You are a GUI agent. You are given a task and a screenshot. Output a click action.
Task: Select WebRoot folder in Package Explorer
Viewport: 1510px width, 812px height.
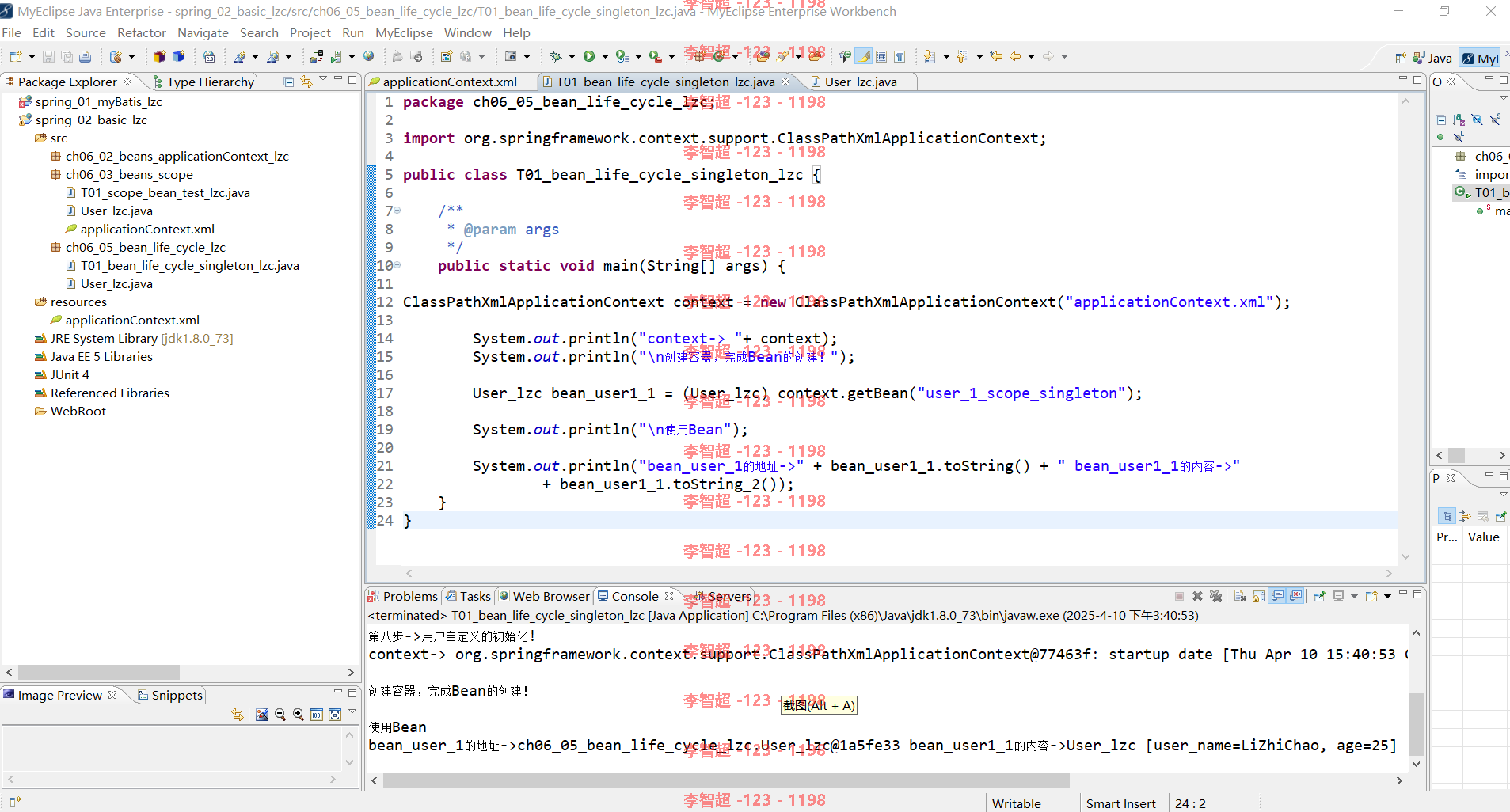[70, 411]
